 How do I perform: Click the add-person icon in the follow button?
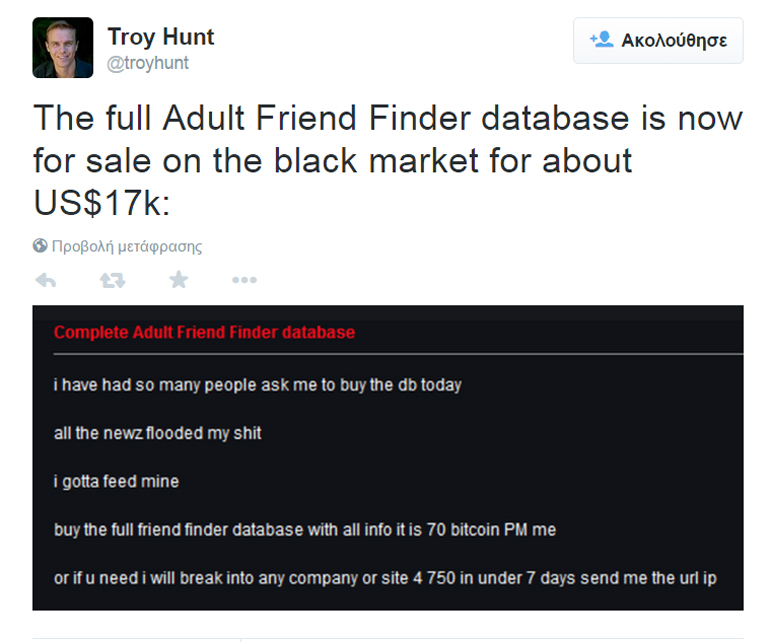601,40
